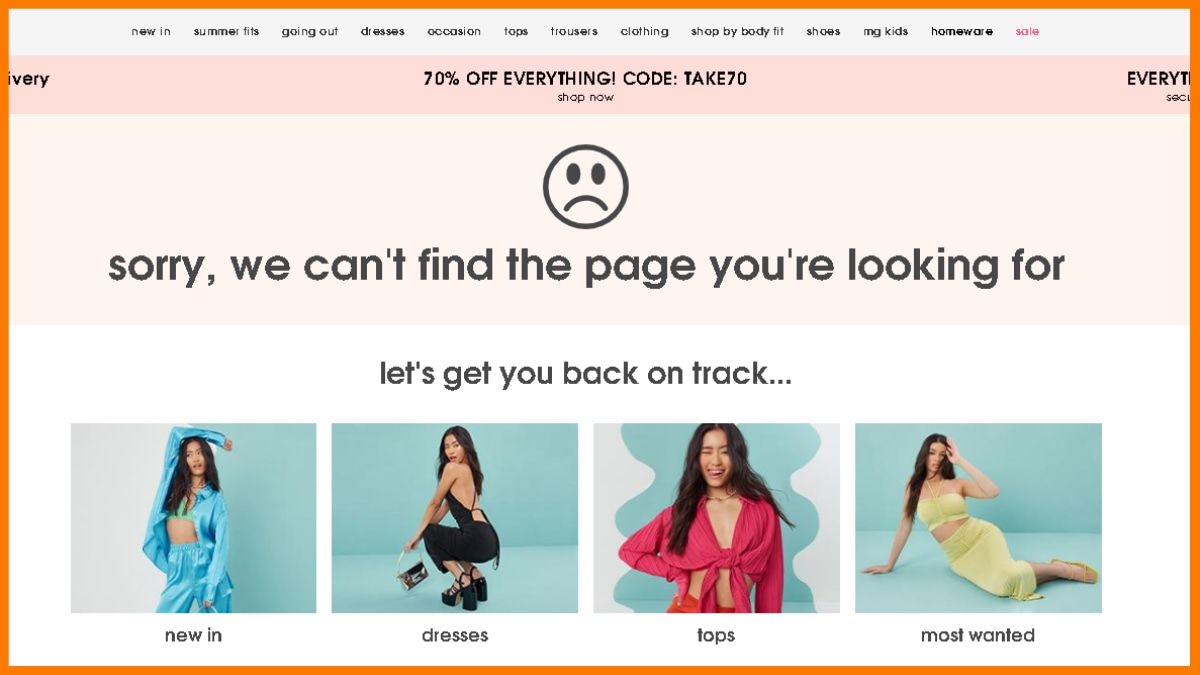Open 'shop by body fit' menu
This screenshot has width=1200, height=675.
pos(738,32)
